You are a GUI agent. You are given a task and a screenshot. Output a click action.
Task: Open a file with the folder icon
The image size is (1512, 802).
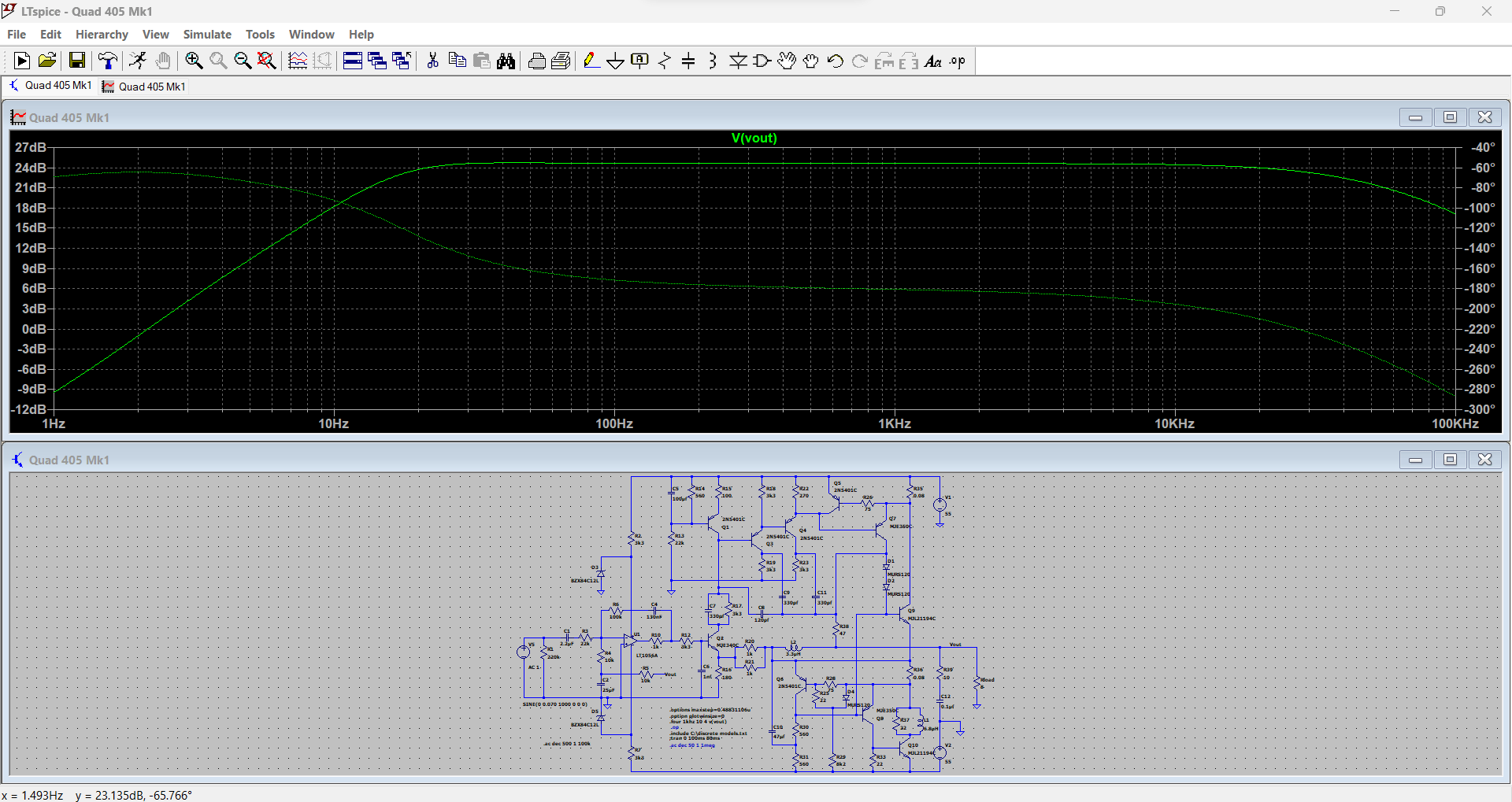(x=47, y=61)
